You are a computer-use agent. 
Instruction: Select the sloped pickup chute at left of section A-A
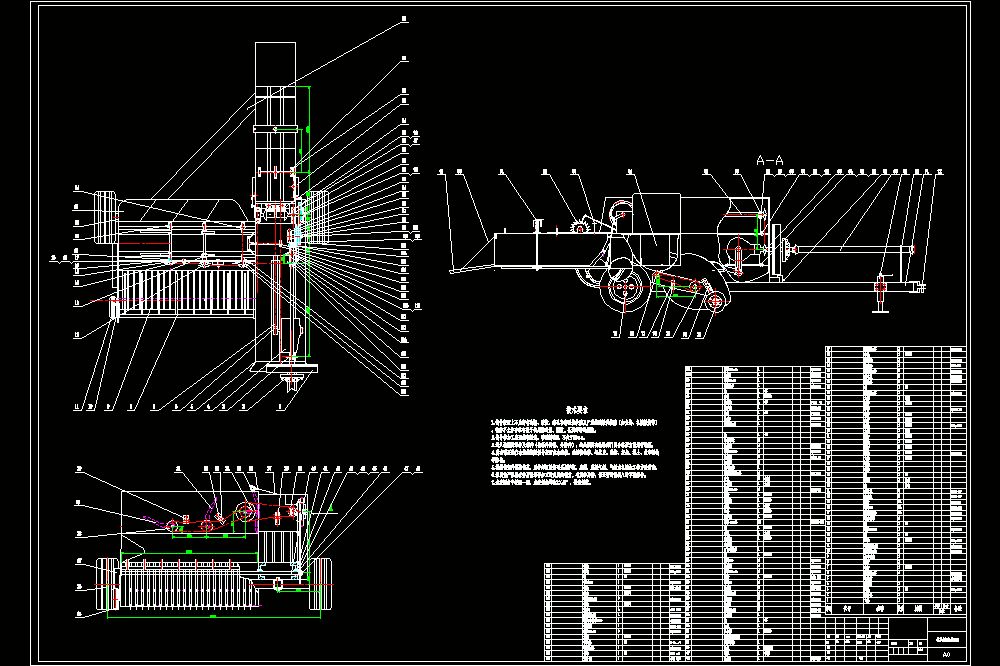(473, 255)
